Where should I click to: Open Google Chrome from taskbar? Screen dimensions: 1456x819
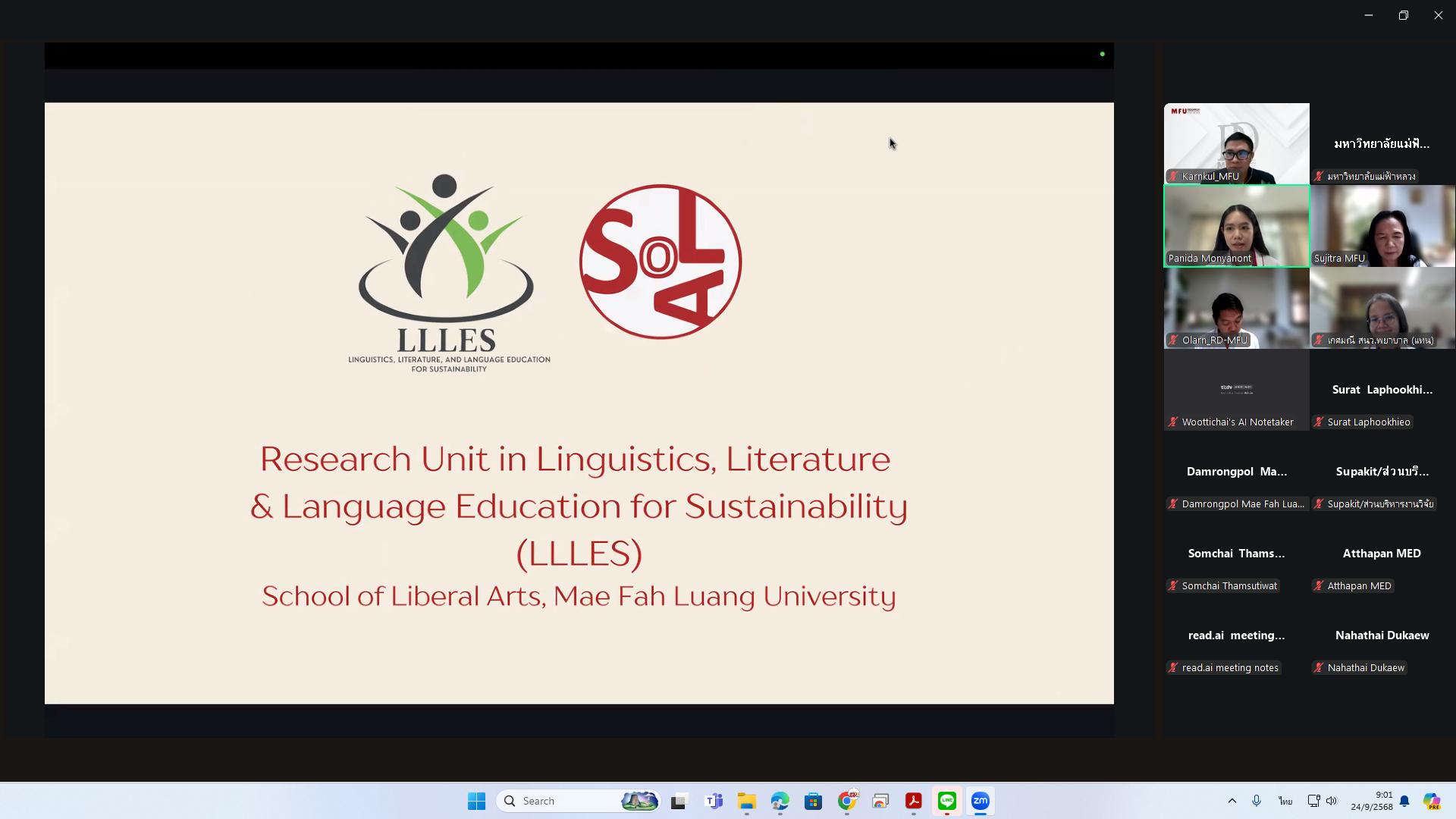[847, 801]
